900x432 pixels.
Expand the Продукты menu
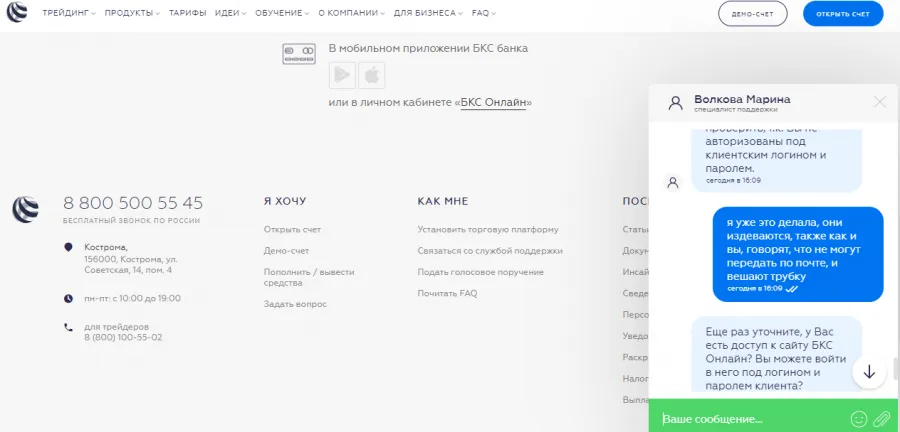tap(132, 13)
